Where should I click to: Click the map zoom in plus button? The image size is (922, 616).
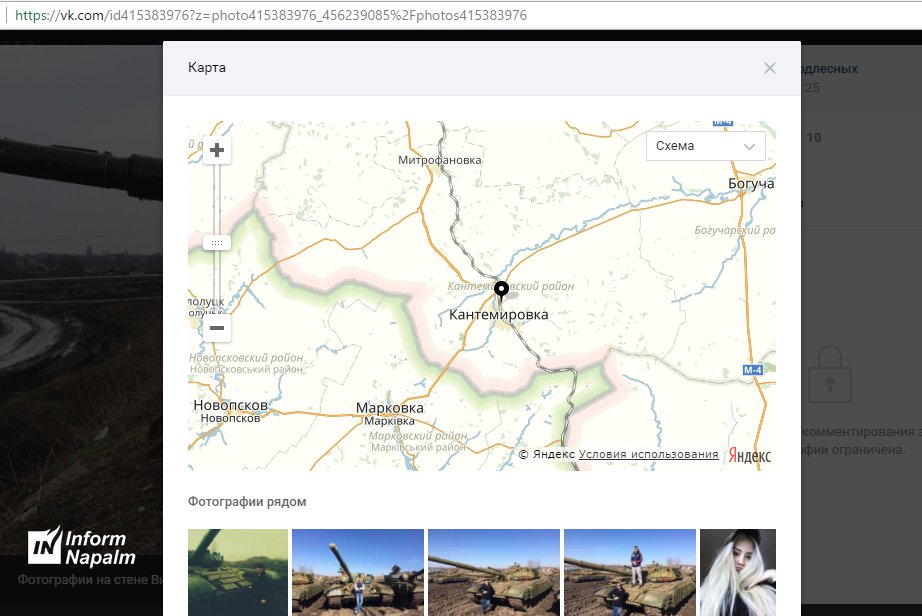217,151
